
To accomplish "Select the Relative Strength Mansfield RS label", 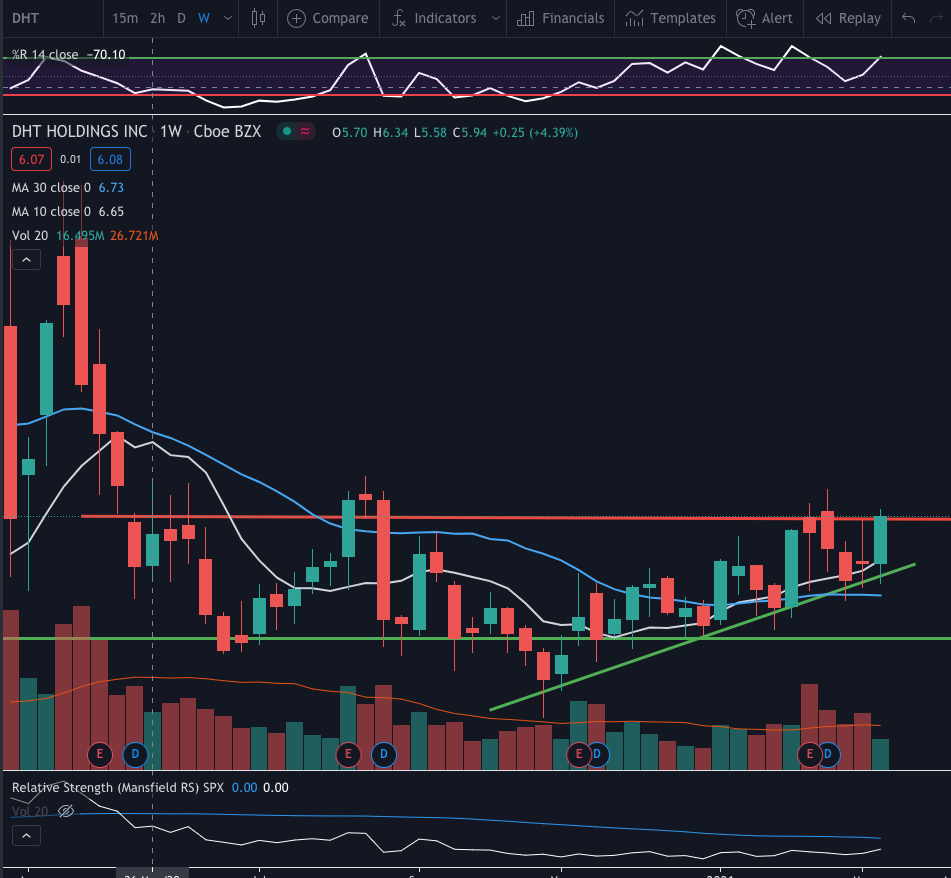I will 118,788.
